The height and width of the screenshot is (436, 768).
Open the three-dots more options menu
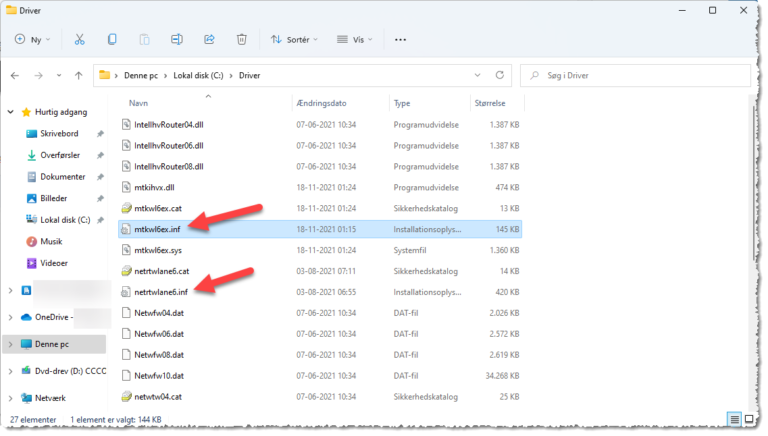point(400,40)
